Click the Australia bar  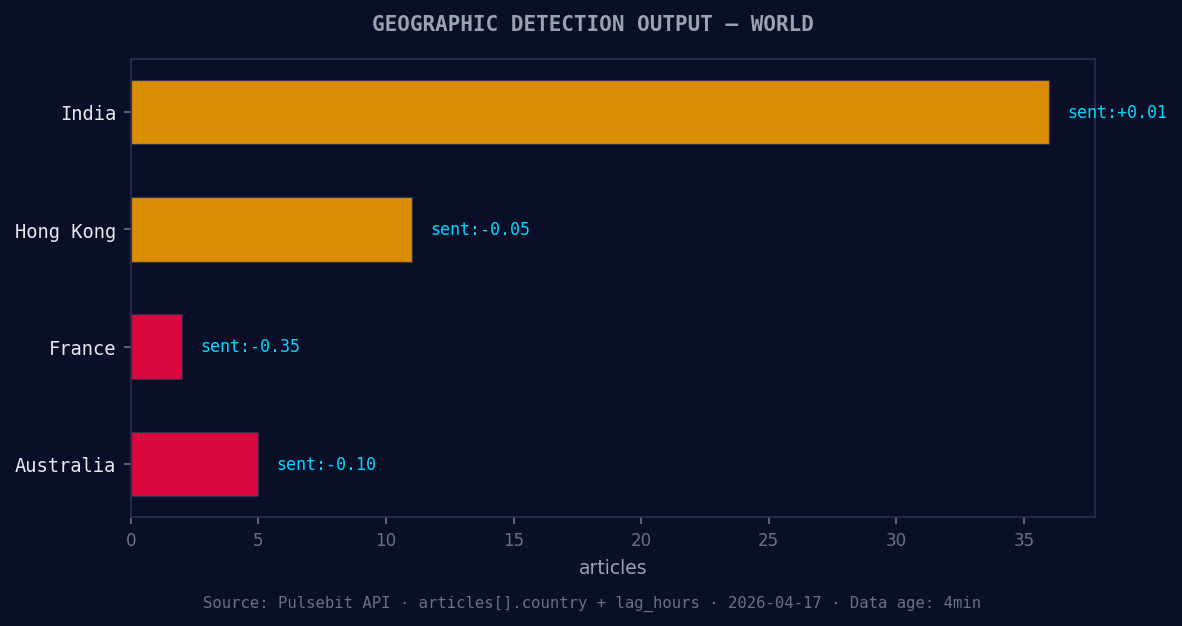coord(194,464)
